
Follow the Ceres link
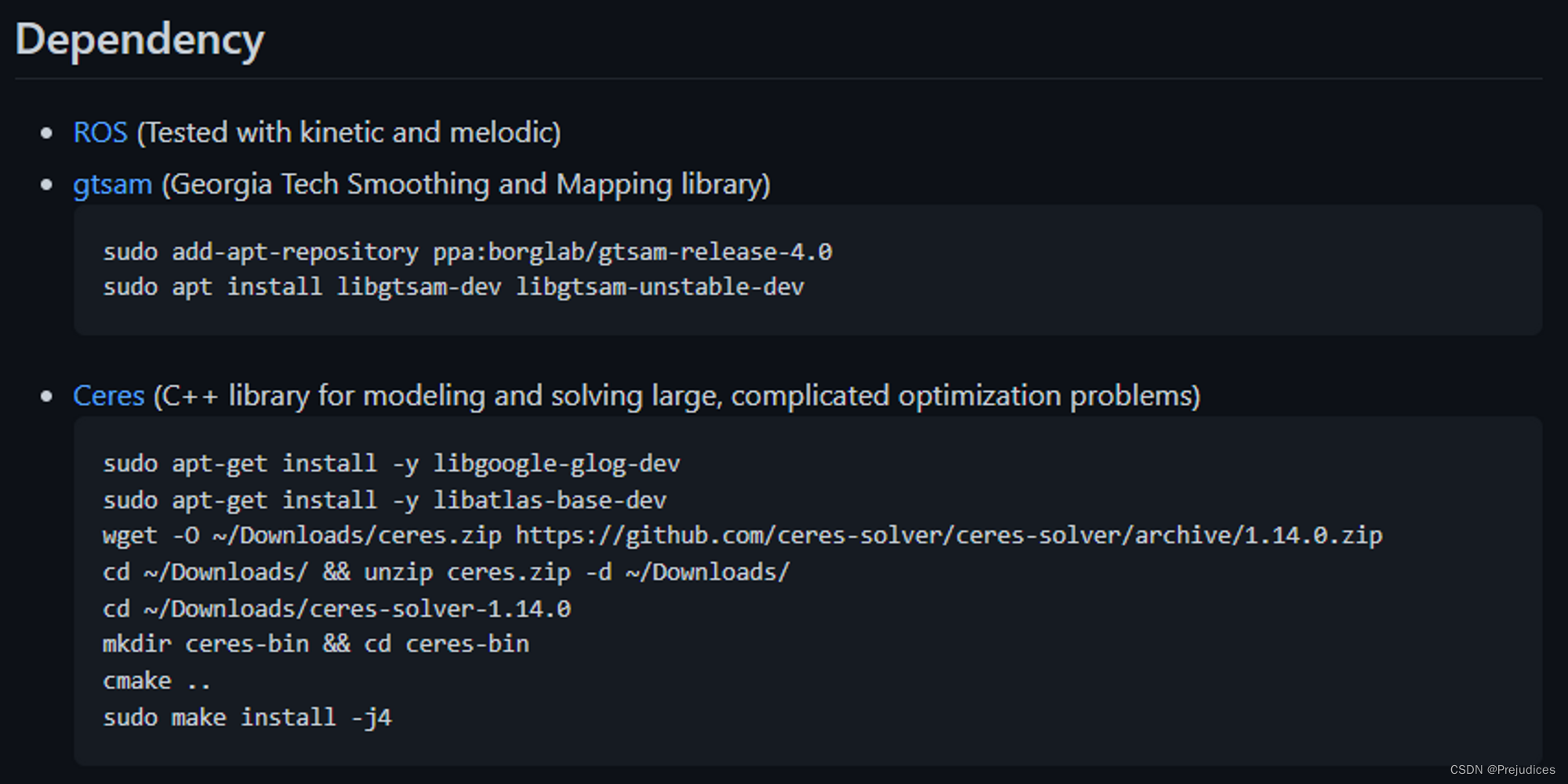(x=108, y=396)
